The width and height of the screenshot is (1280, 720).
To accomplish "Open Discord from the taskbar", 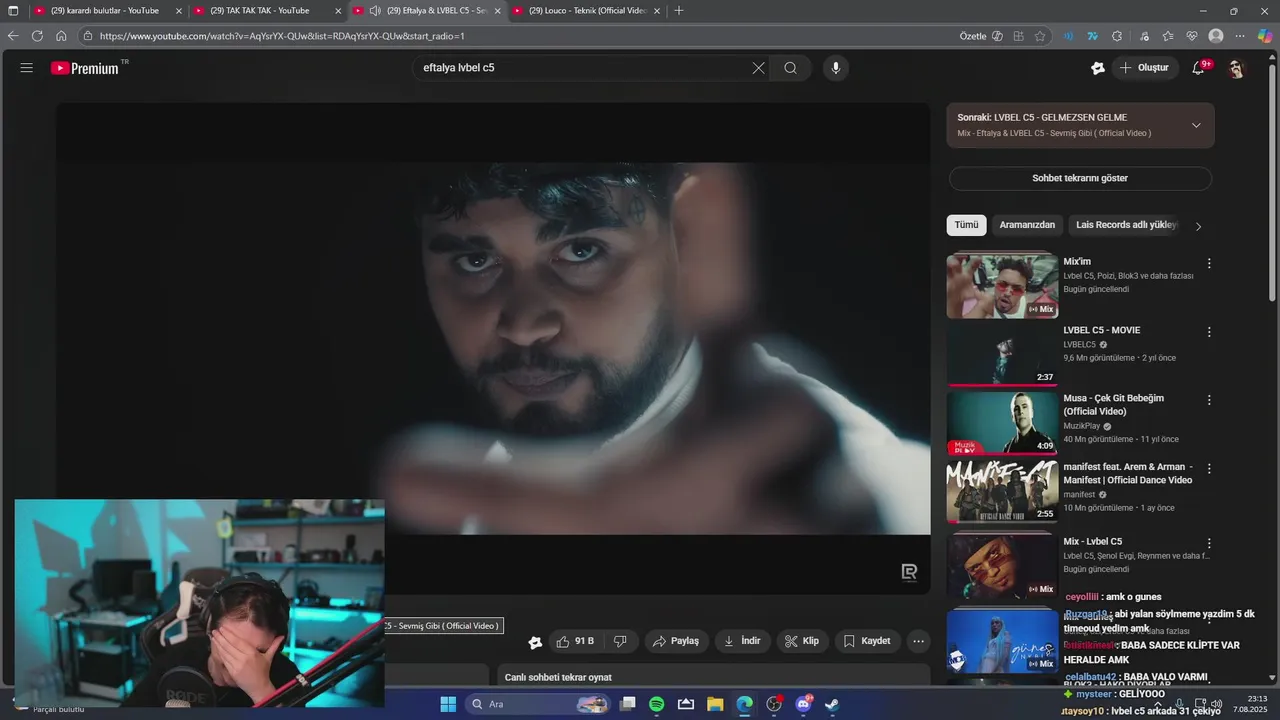I will 803,704.
